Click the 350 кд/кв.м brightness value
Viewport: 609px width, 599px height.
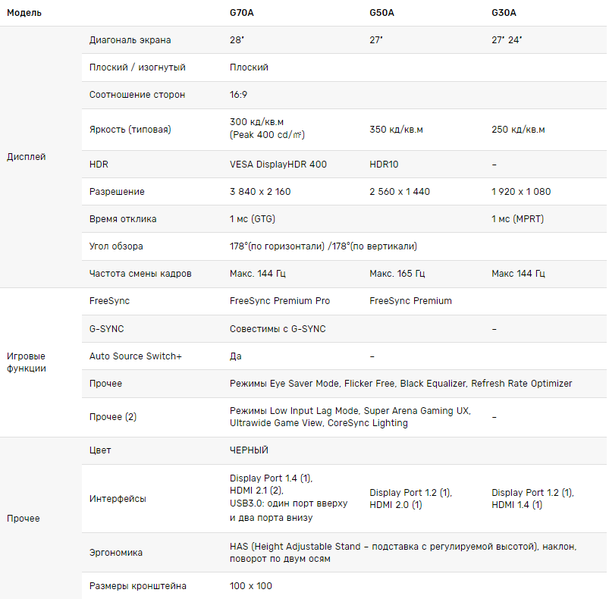pyautogui.click(x=396, y=129)
